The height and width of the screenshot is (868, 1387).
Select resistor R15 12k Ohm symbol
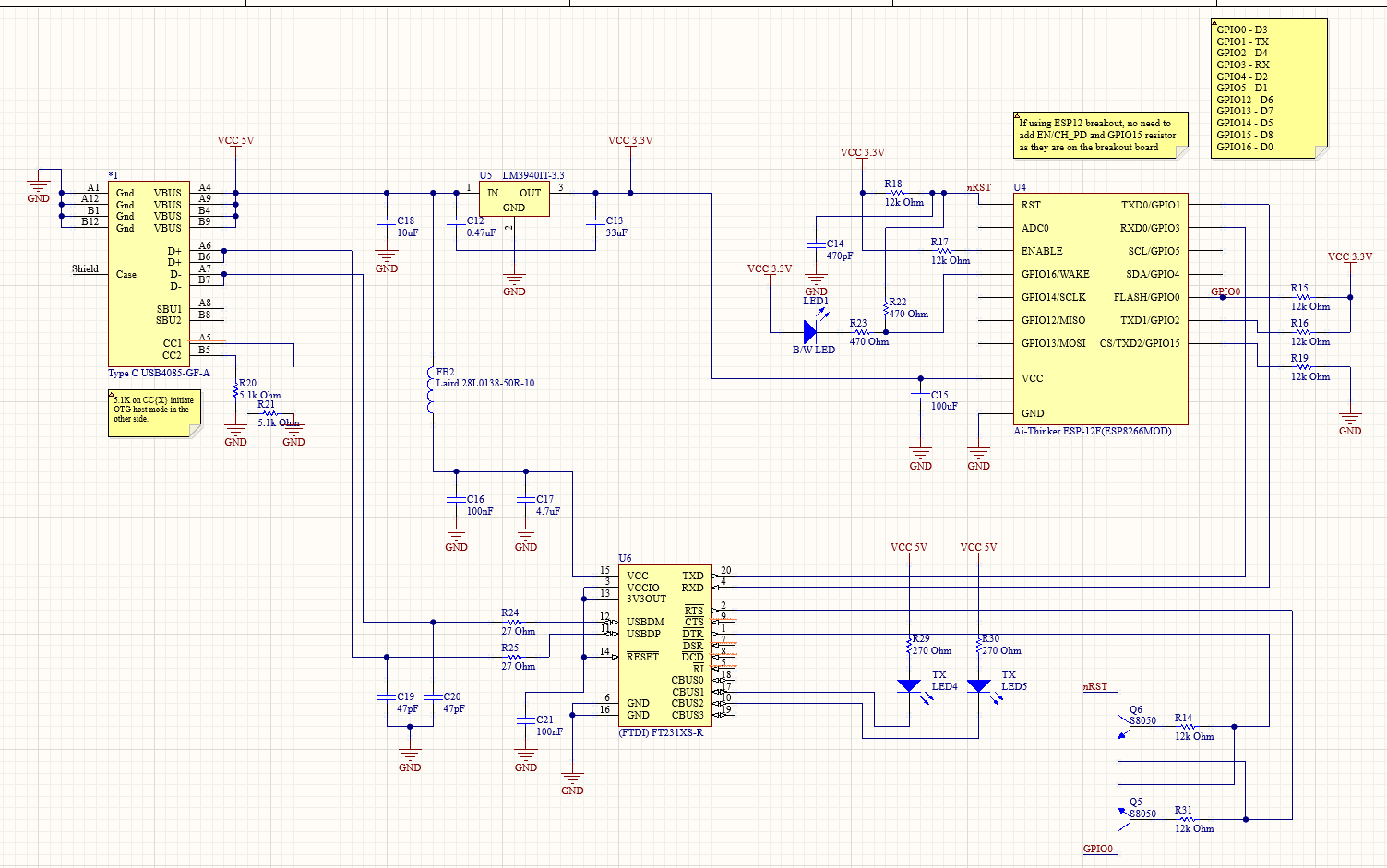coord(1303,297)
